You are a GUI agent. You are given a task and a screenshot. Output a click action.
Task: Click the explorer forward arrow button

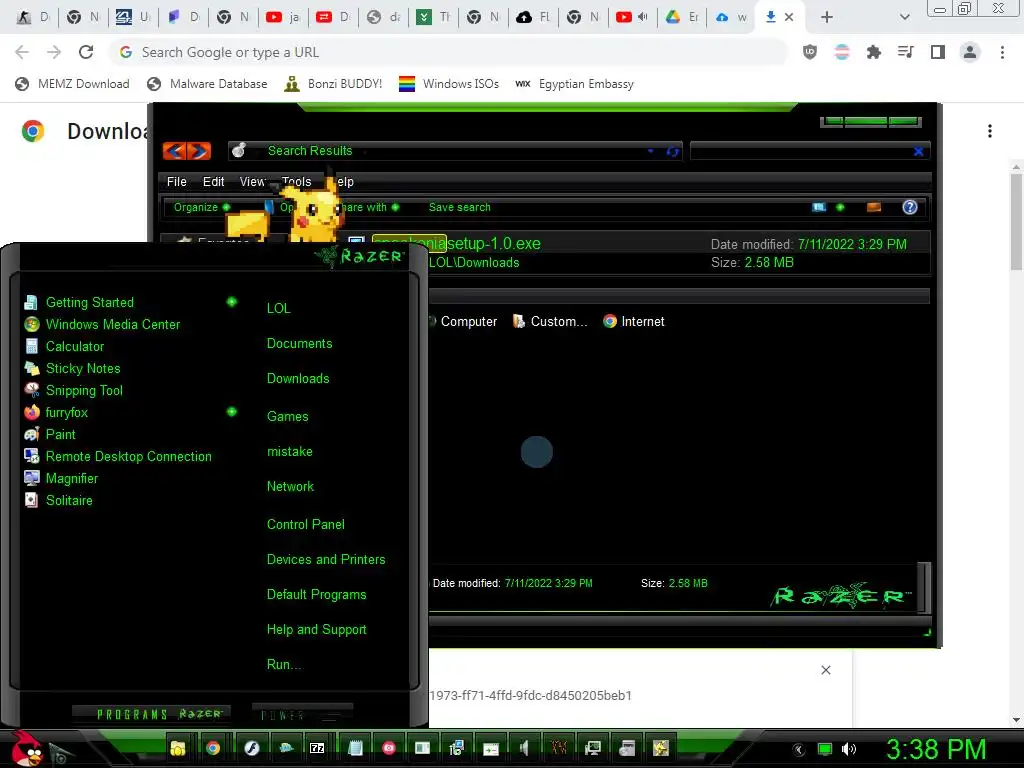pyautogui.click(x=199, y=152)
